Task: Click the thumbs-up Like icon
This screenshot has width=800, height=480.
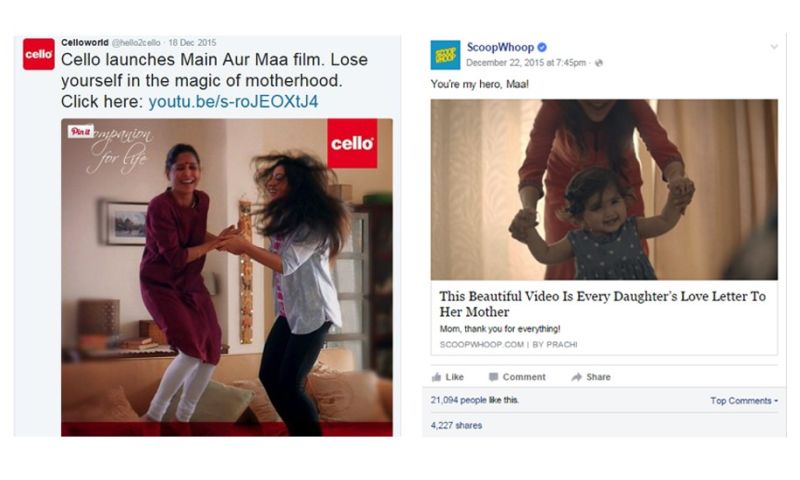Action: [436, 377]
